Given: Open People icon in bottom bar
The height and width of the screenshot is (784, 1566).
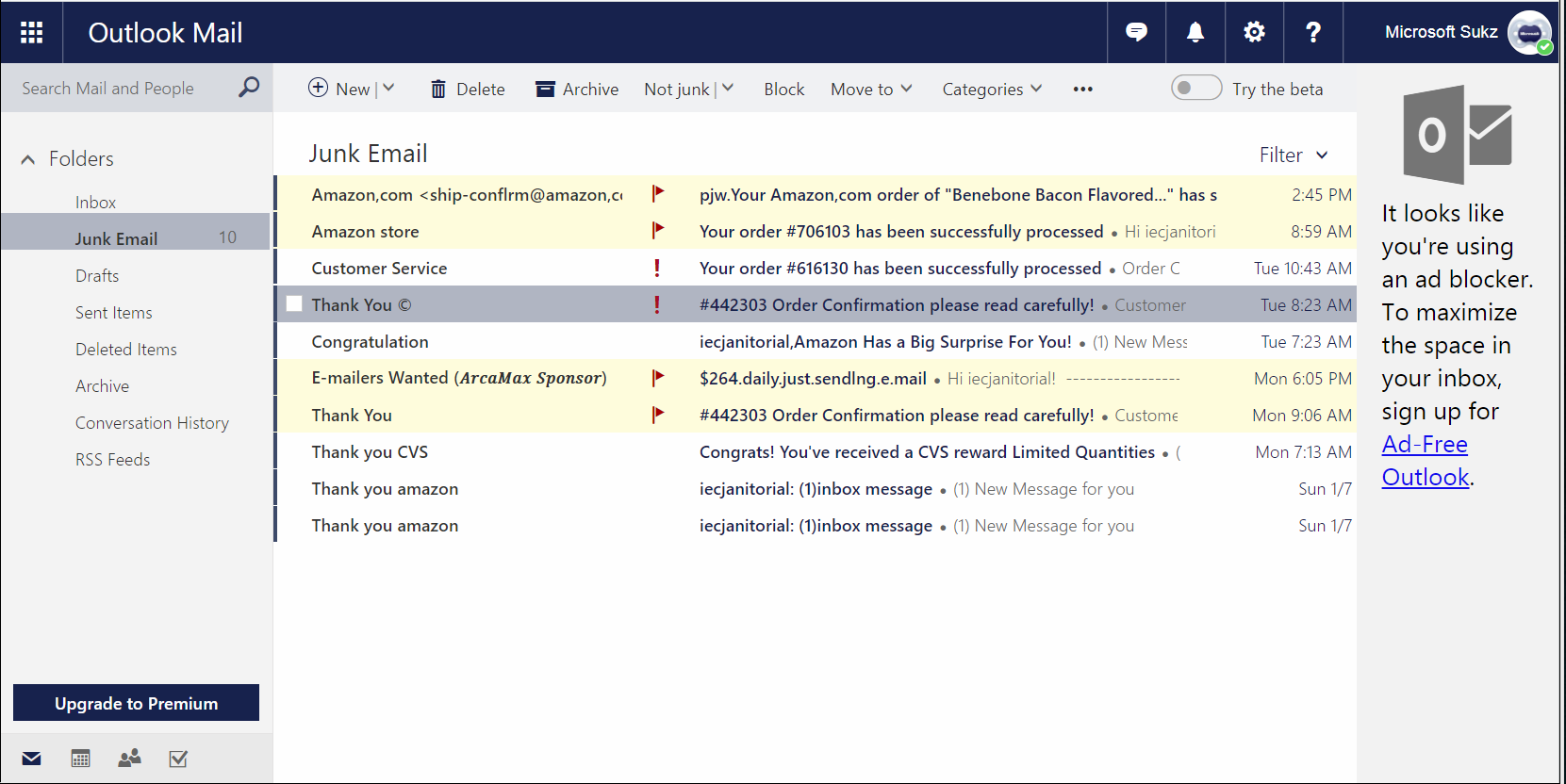Looking at the screenshot, I should pyautogui.click(x=129, y=758).
